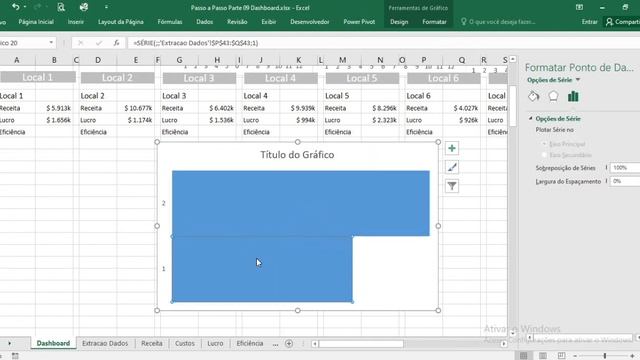Click the Local 1 gray header banner
Image resolution: width=640 pixels, height=360 pixels.
click(x=38, y=77)
